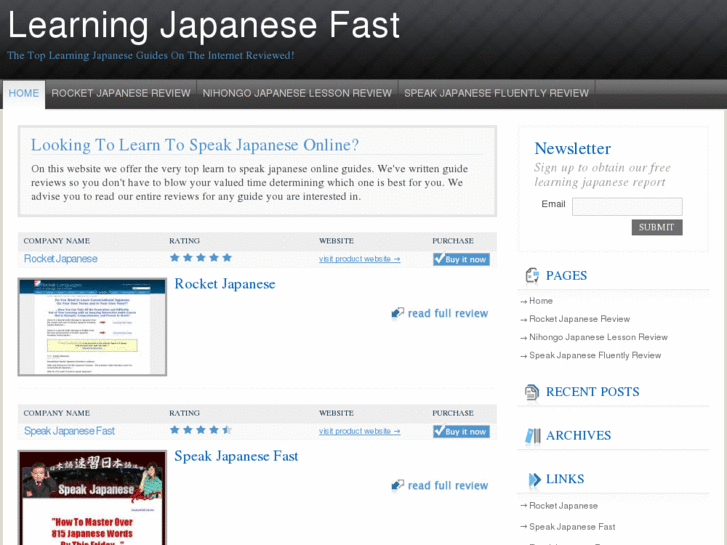Click the review icon beside Speak Japanese Fast read full review
The width and height of the screenshot is (727, 545).
tap(397, 486)
